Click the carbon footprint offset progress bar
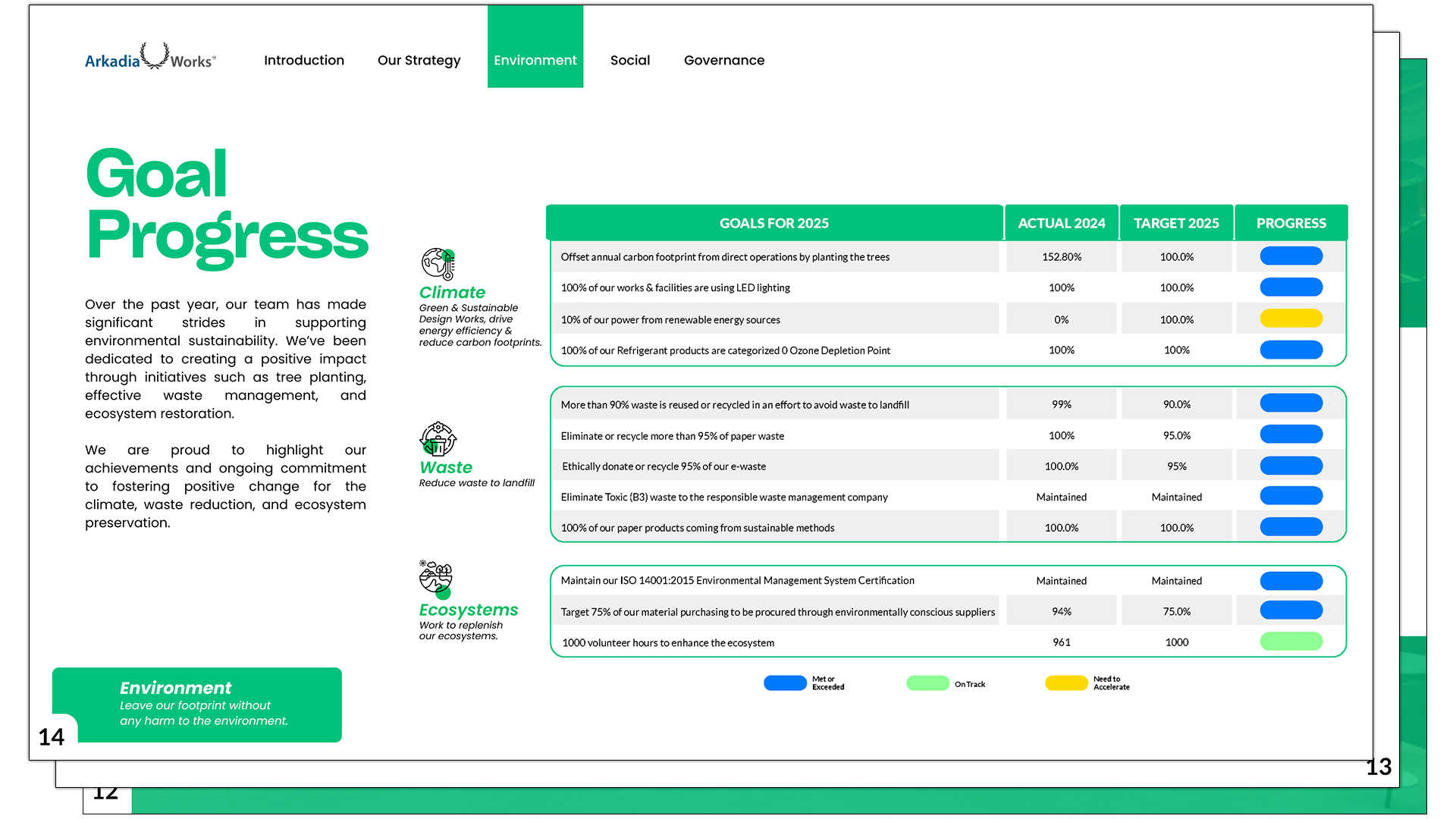Image resolution: width=1456 pixels, height=819 pixels. tap(1291, 256)
